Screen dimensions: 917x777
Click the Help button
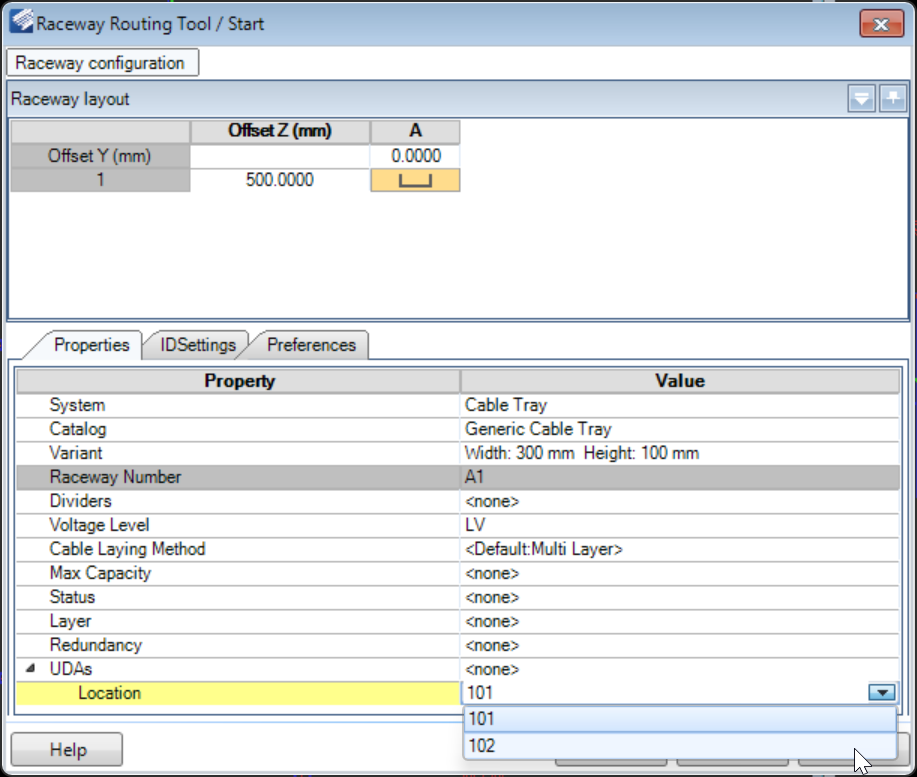(x=67, y=750)
